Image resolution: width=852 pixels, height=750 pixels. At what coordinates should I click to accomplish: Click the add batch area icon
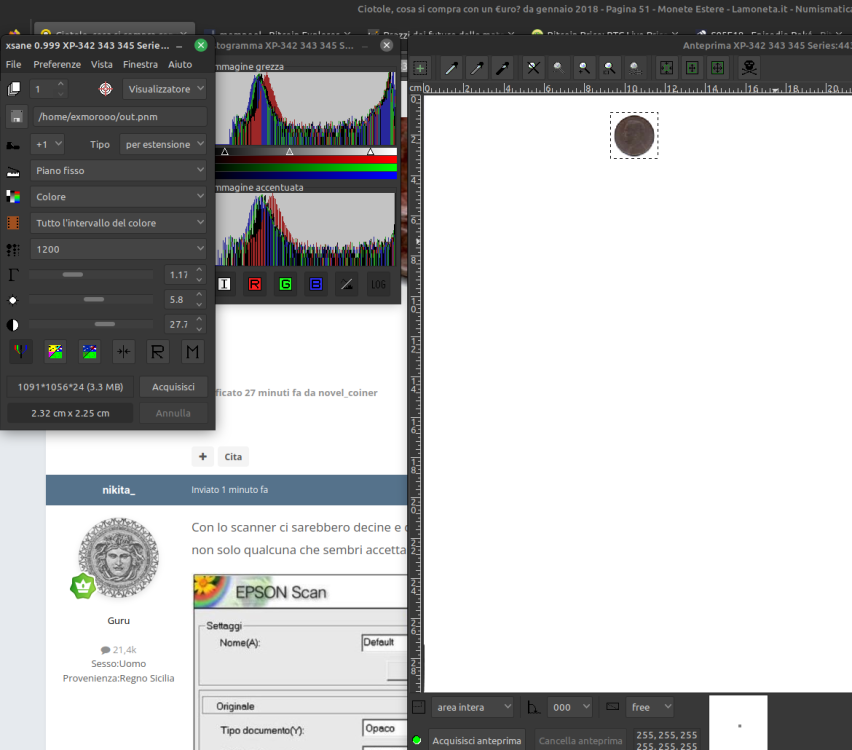(x=420, y=68)
